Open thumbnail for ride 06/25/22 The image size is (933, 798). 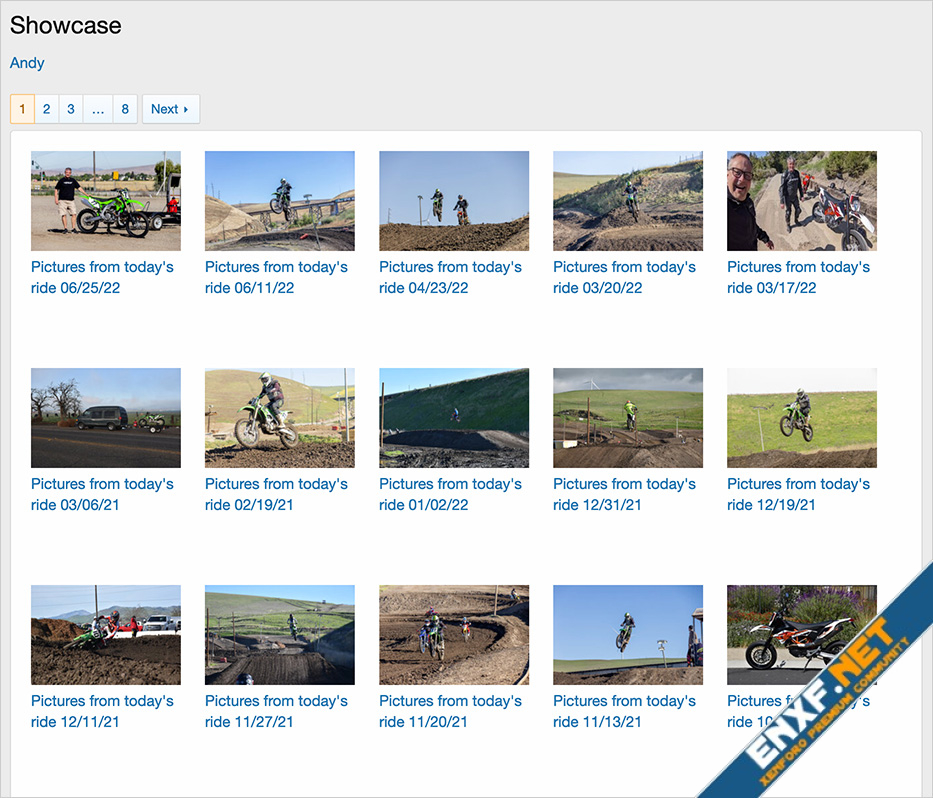pyautogui.click(x=106, y=201)
